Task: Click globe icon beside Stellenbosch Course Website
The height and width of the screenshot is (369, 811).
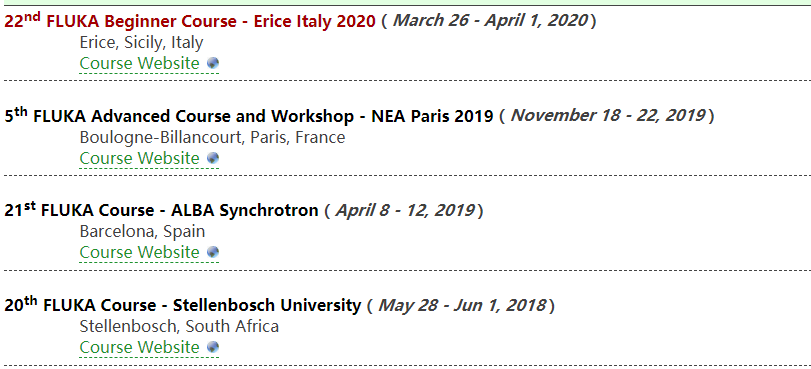Action: (x=213, y=347)
